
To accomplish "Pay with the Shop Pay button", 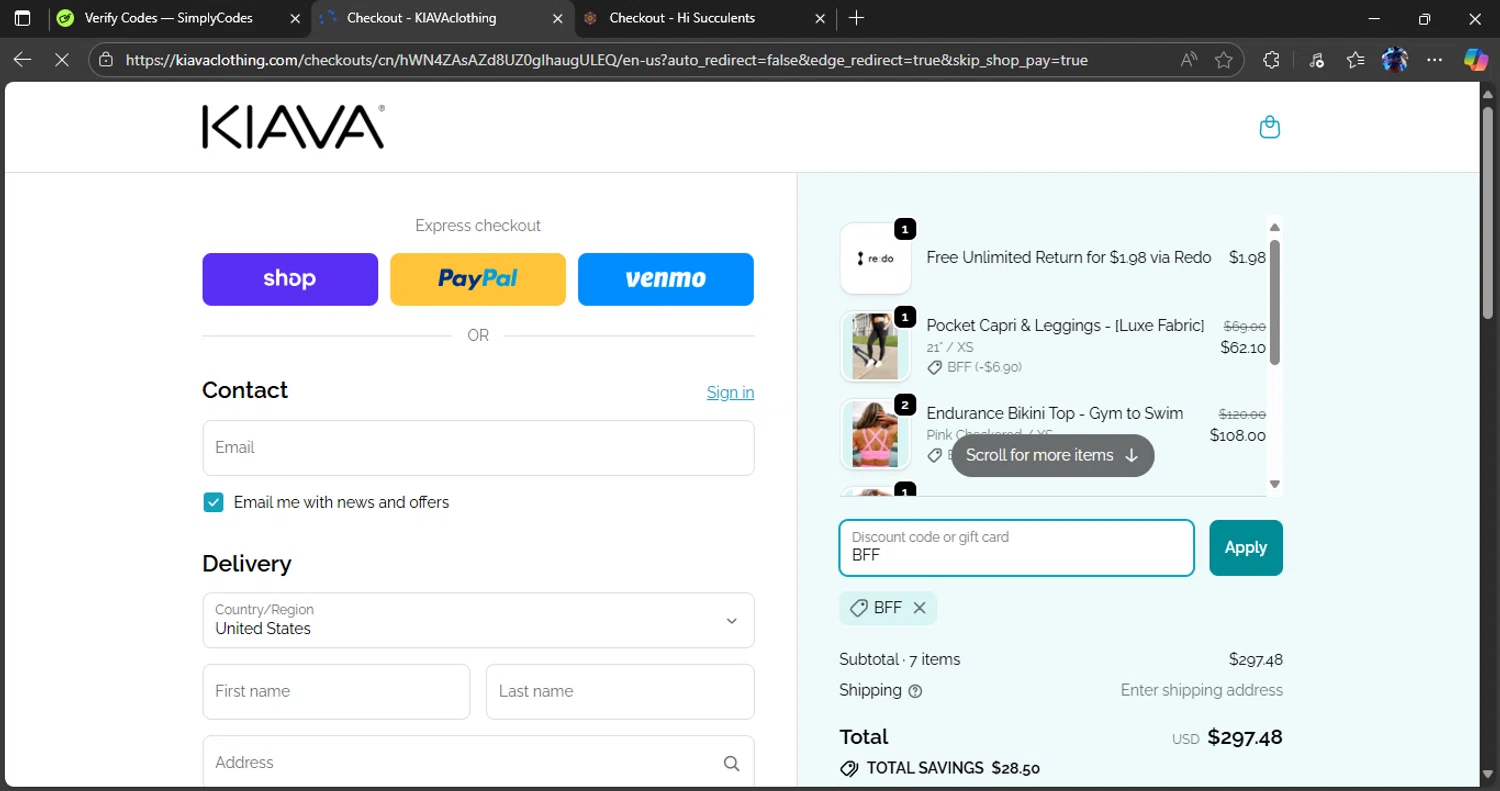I will (x=290, y=279).
